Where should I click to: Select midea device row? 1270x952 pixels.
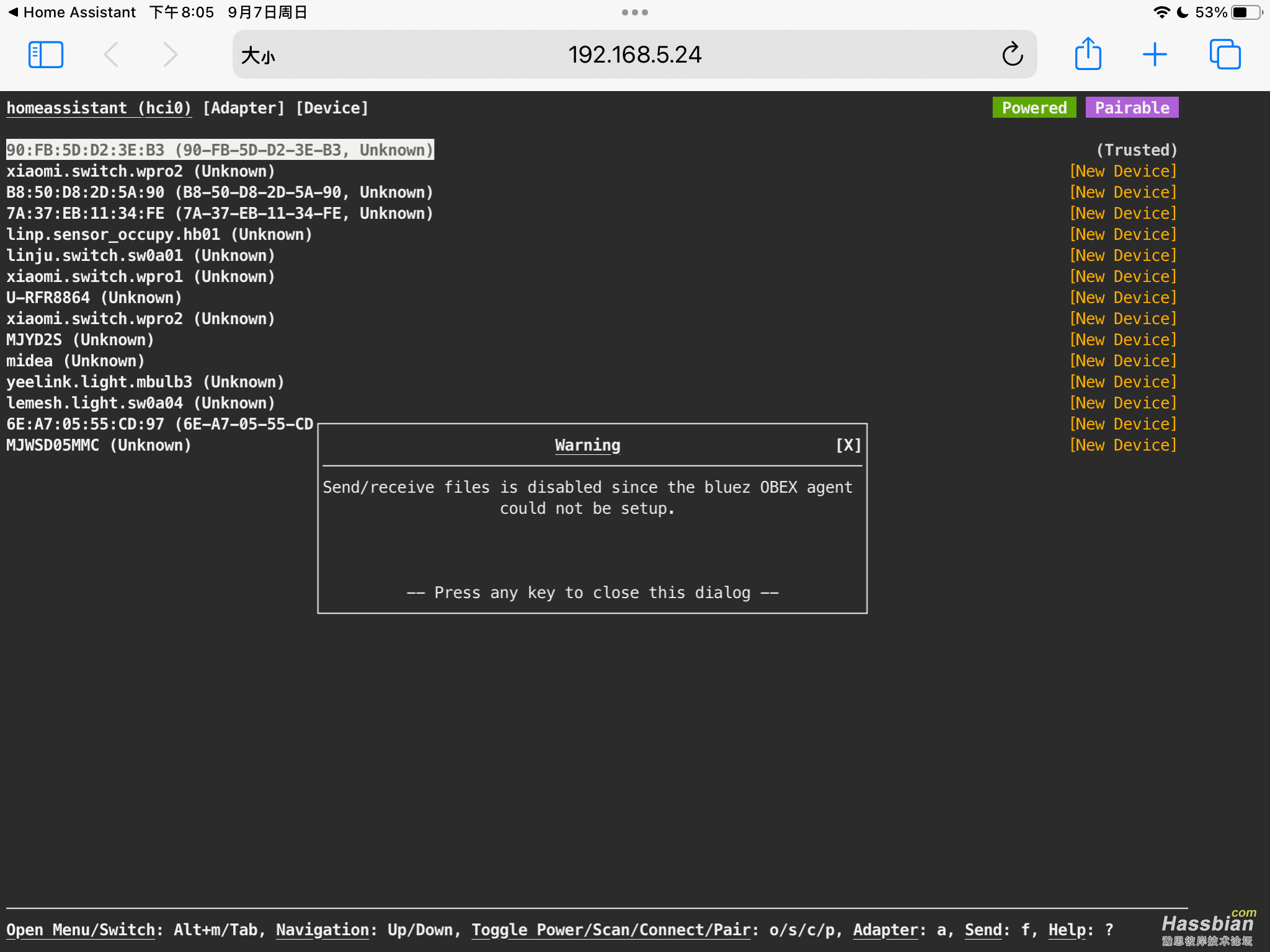pos(76,361)
